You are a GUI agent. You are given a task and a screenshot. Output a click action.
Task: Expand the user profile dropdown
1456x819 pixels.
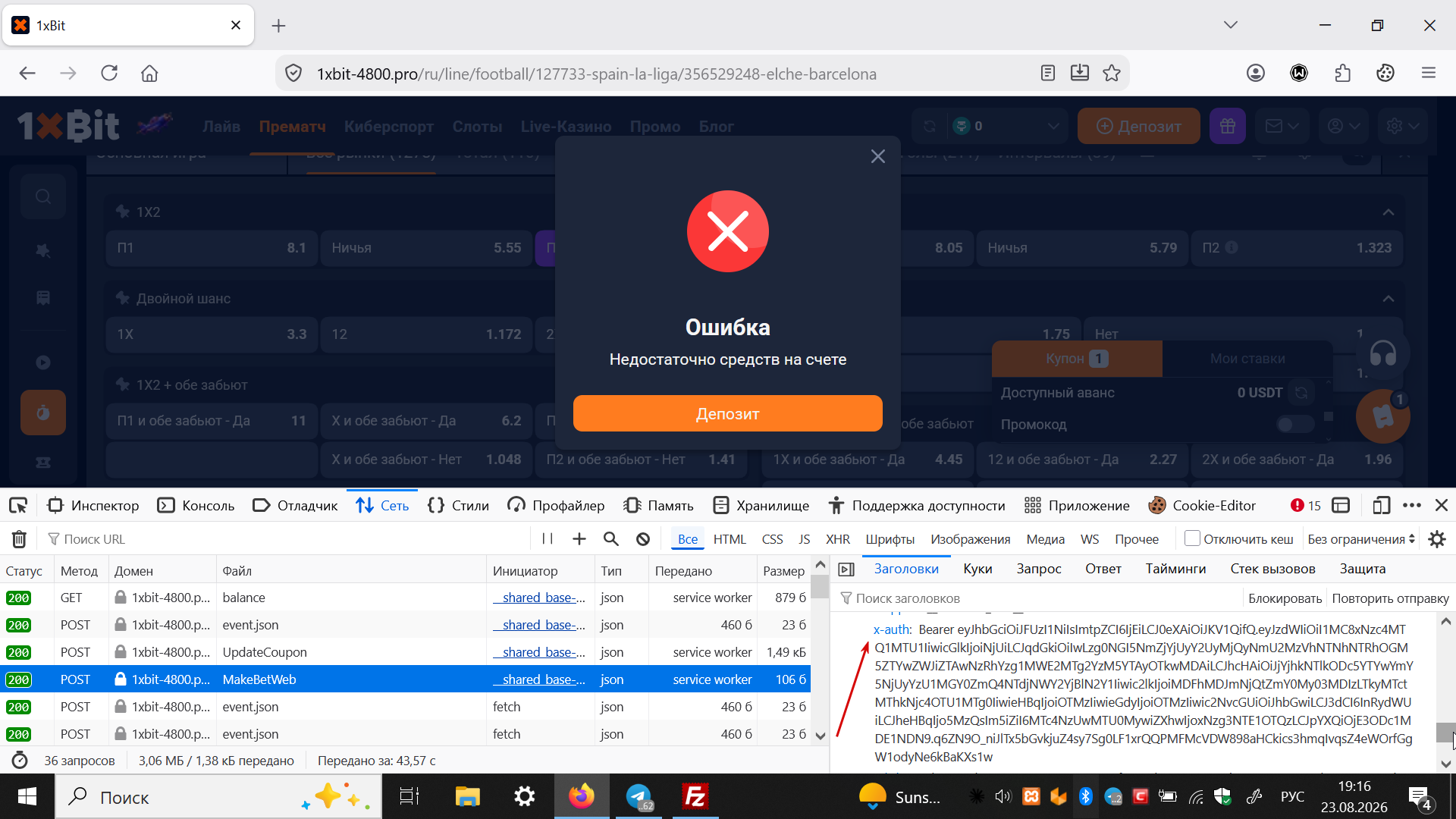click(1343, 126)
